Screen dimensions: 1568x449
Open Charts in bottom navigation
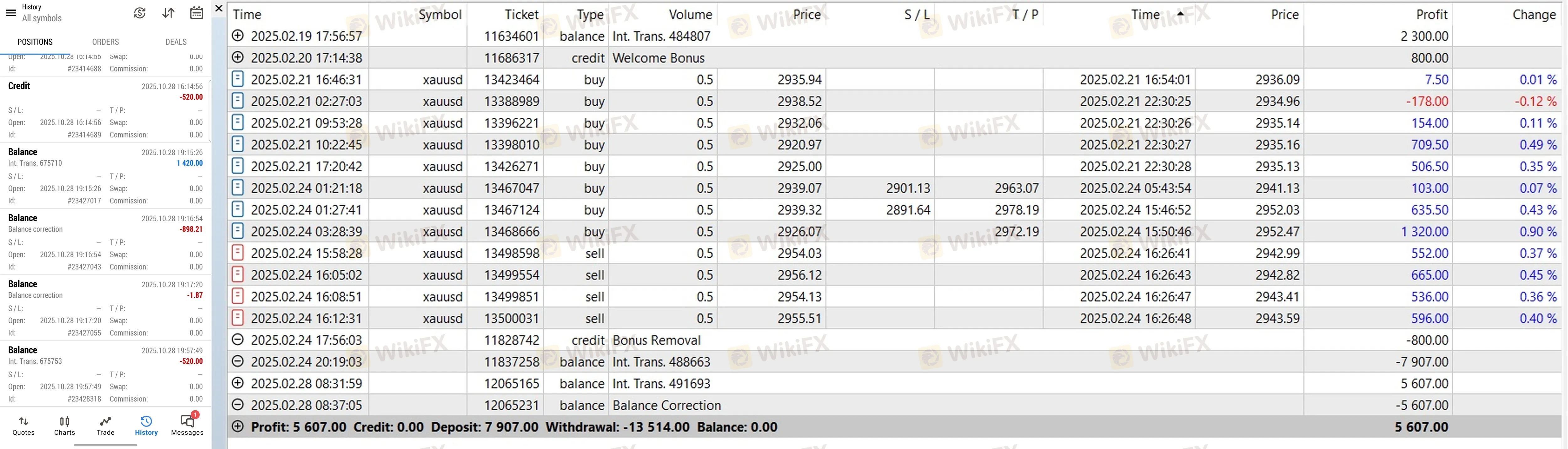click(x=65, y=425)
